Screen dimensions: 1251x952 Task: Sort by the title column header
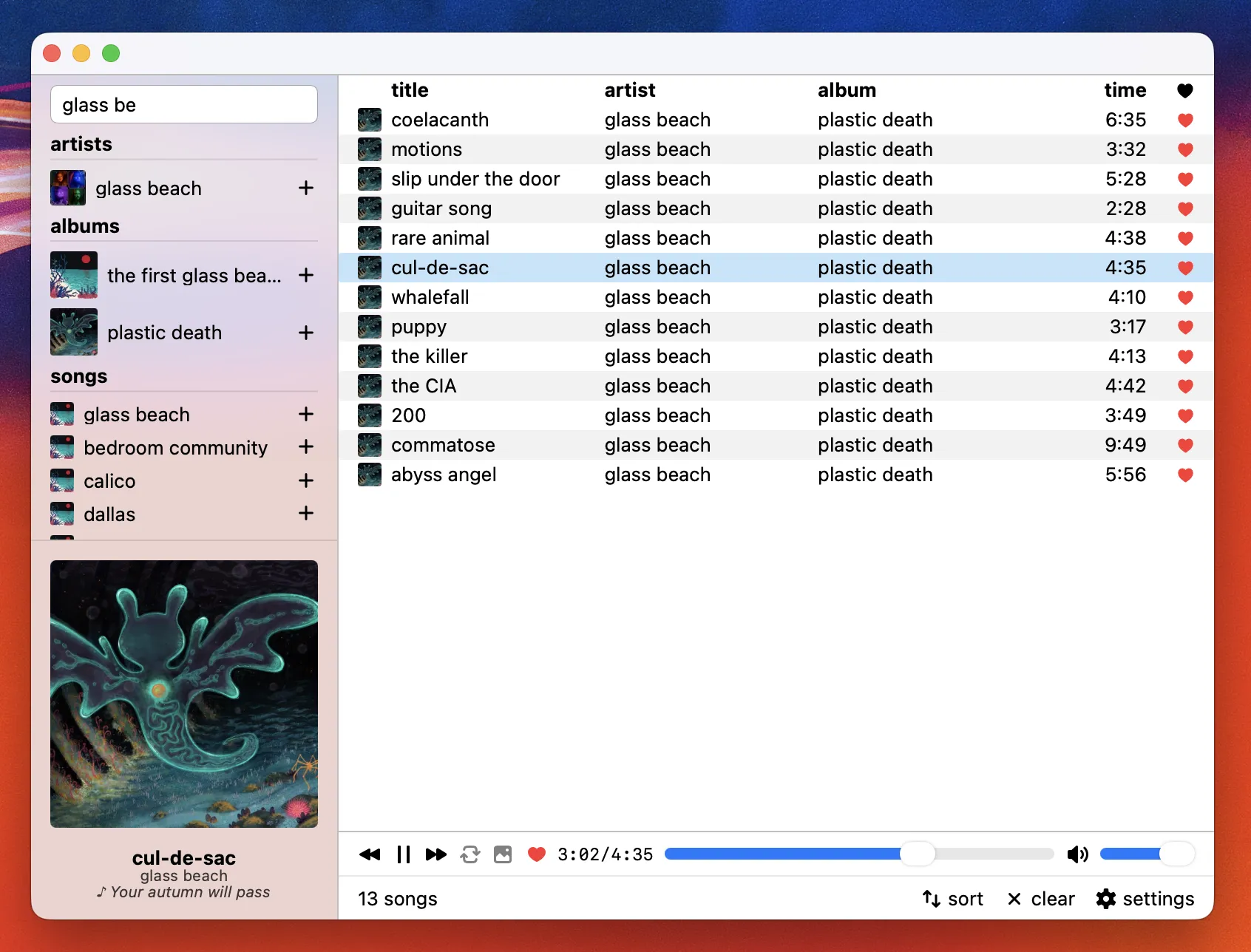410,90
